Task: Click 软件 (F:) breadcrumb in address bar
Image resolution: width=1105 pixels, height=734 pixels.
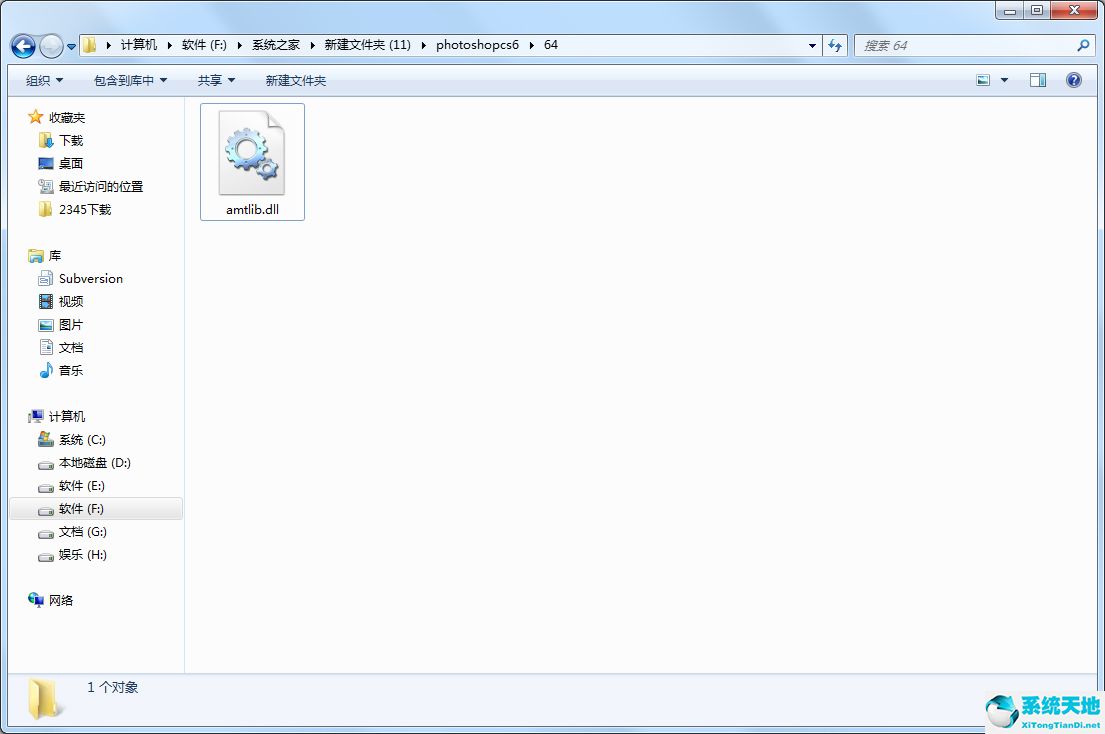Action: coord(204,45)
